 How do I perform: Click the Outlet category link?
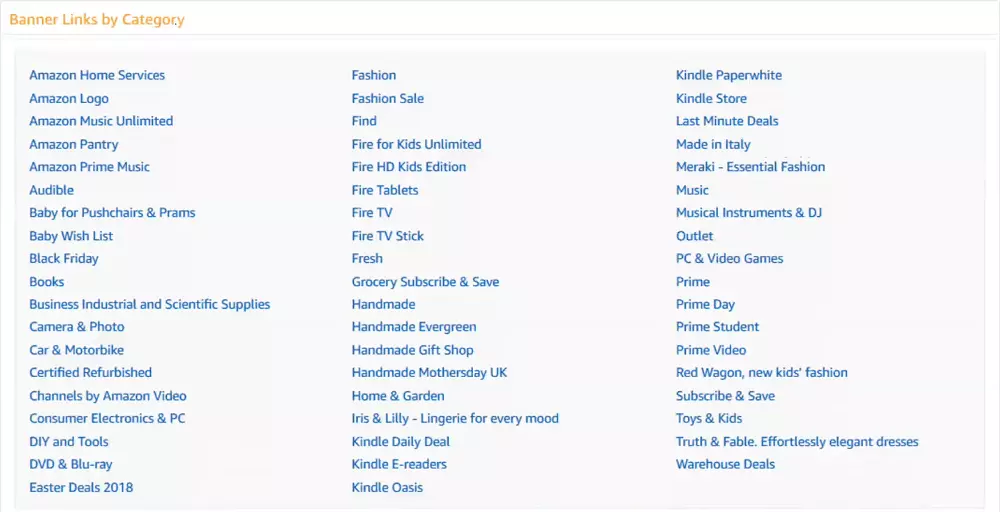[x=695, y=236]
